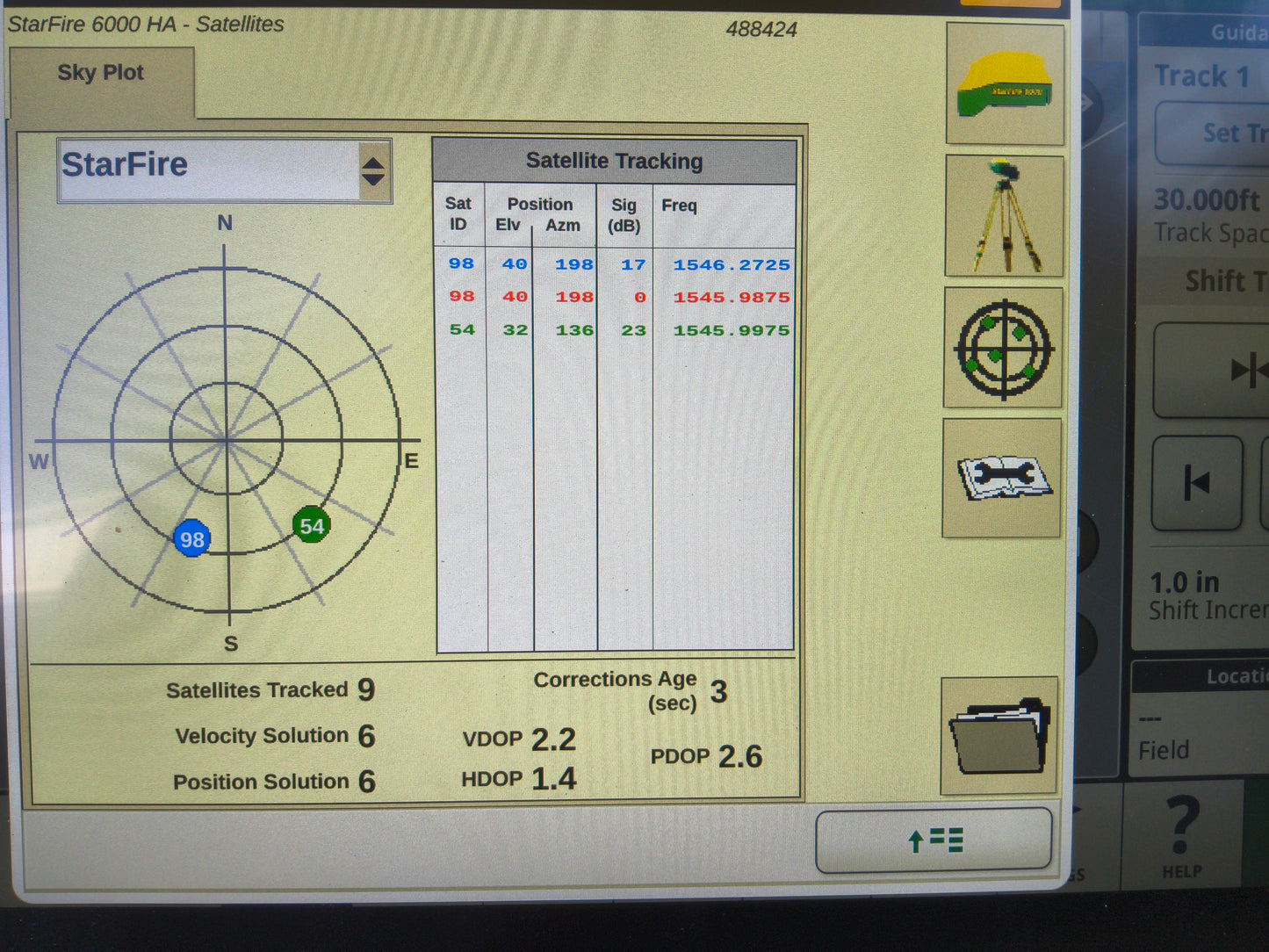This screenshot has width=1269, height=952.
Task: Click the red 1545.9875 frequency cell
Action: click(732, 297)
